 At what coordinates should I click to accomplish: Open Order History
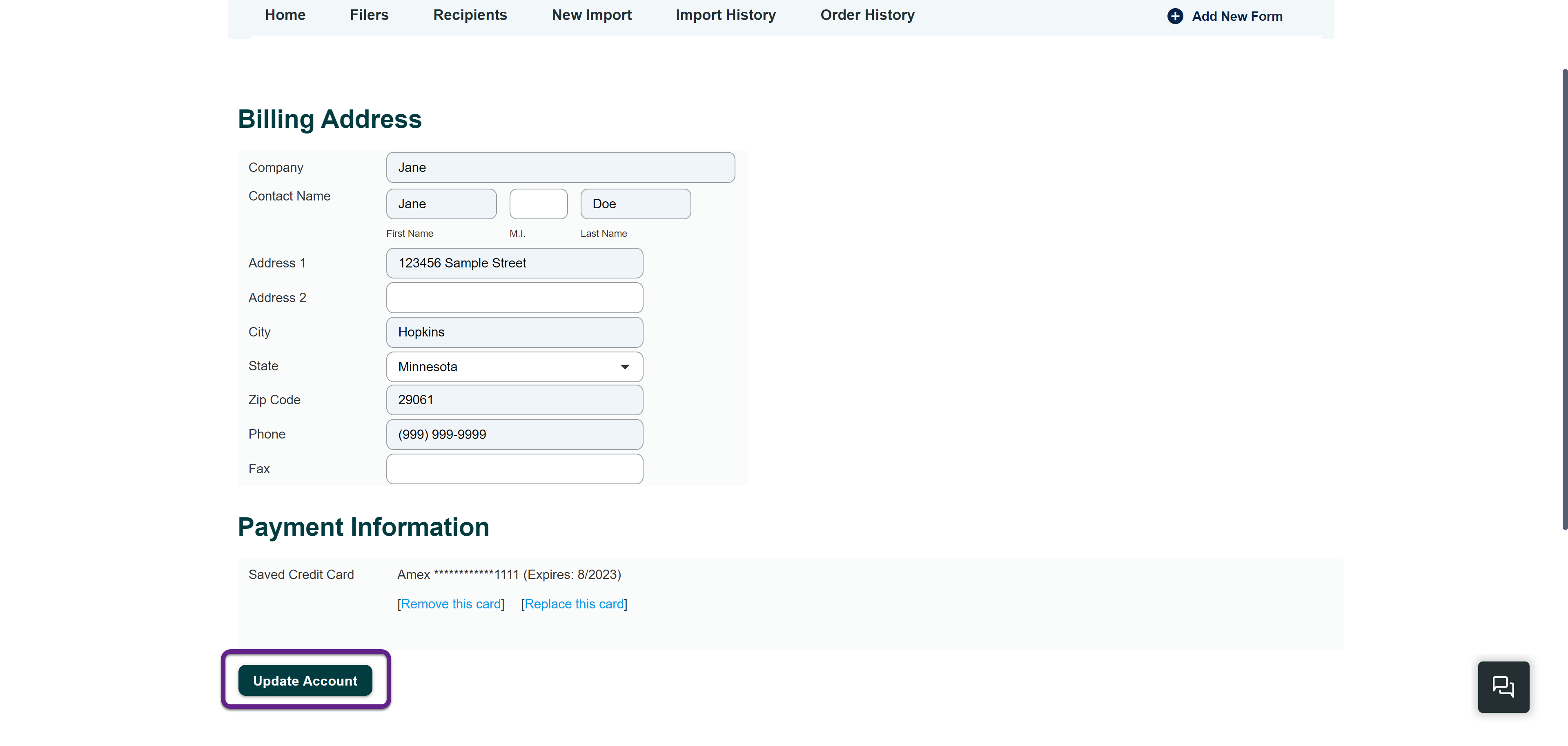tap(867, 15)
